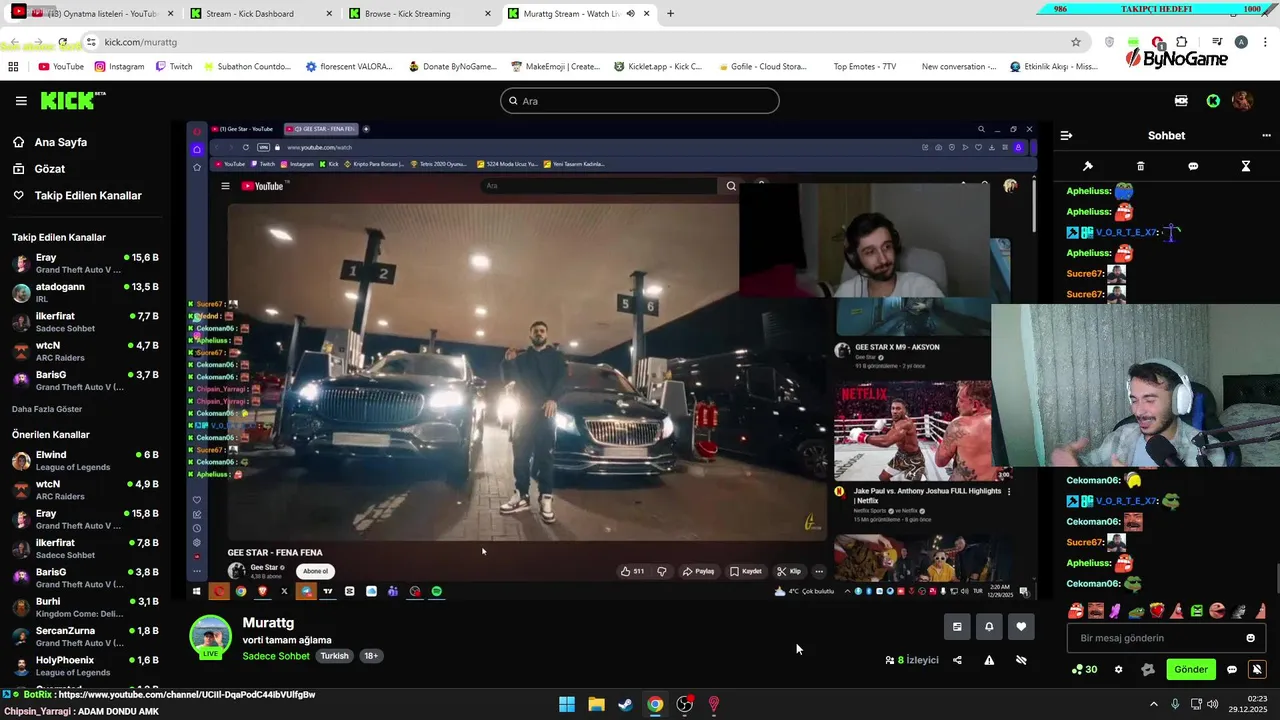Go to Ana Sayfa in sidebar
This screenshot has width=1280, height=720.
tap(60, 142)
